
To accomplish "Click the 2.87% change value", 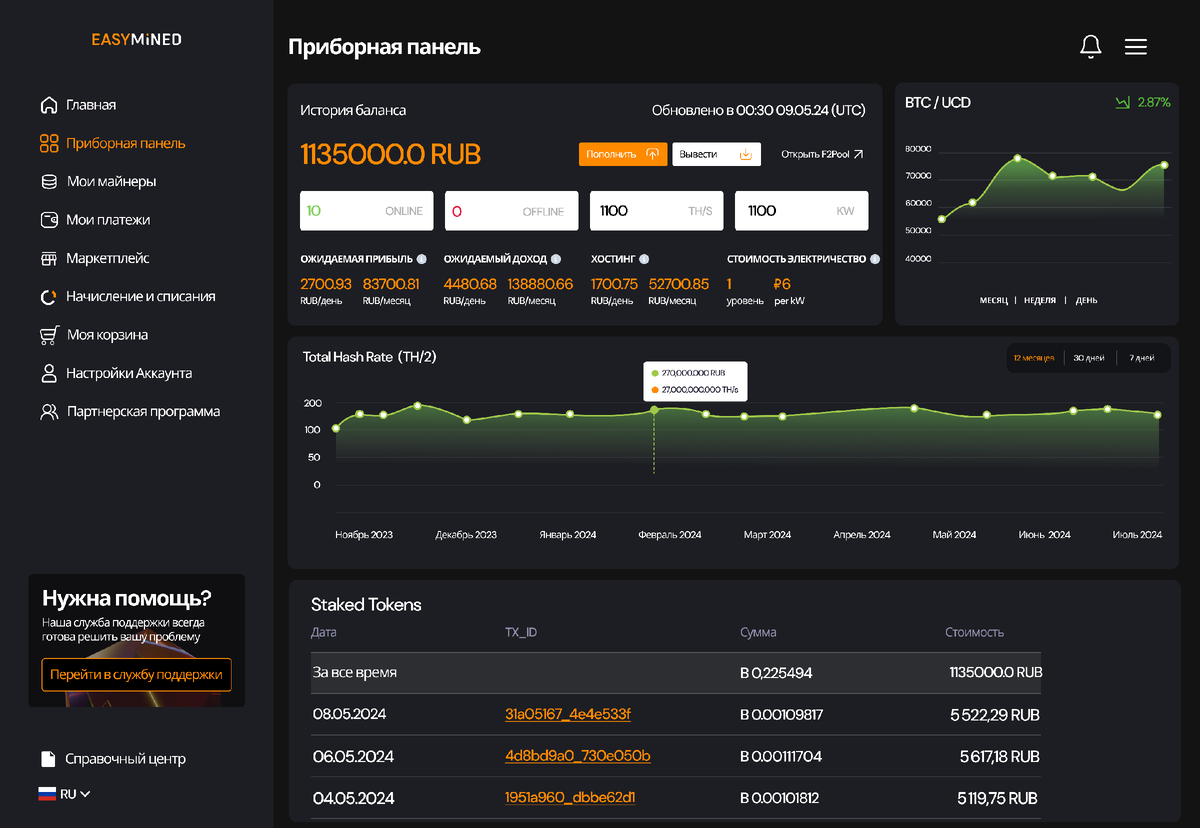I will (1154, 102).
